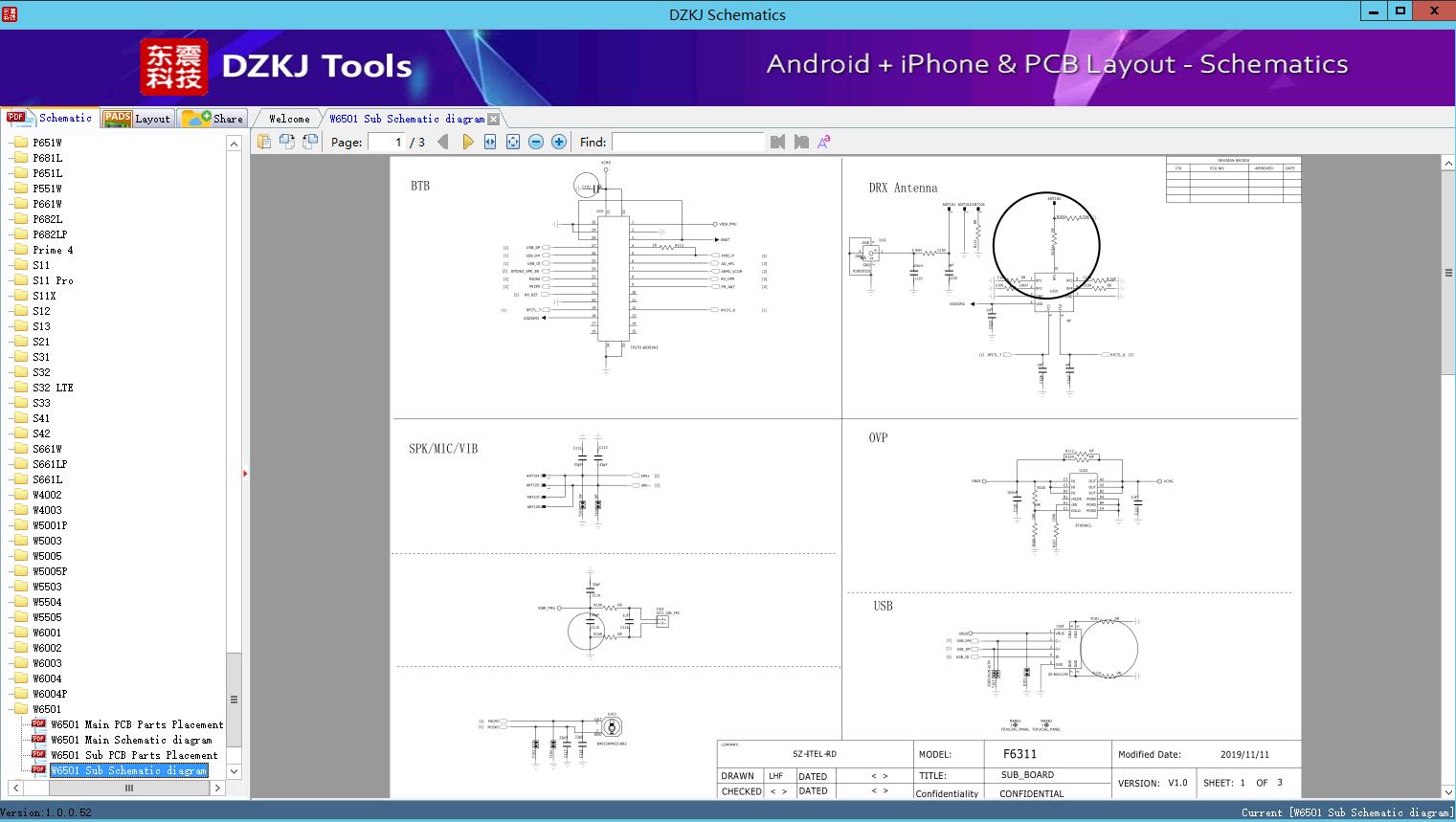Click the previous page arrow

tap(442, 142)
